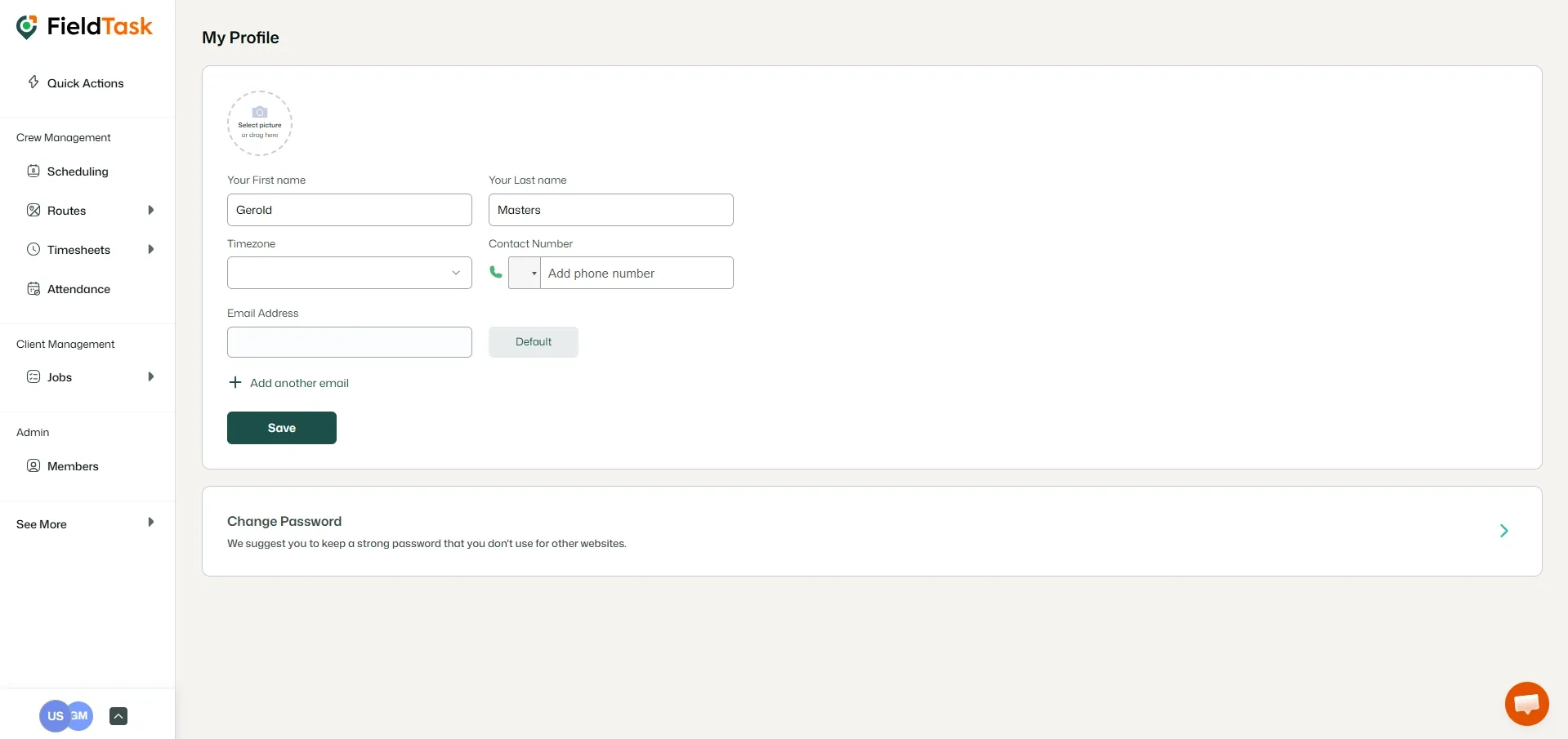
Task: Click the Change Password heading
Action: tap(284, 521)
